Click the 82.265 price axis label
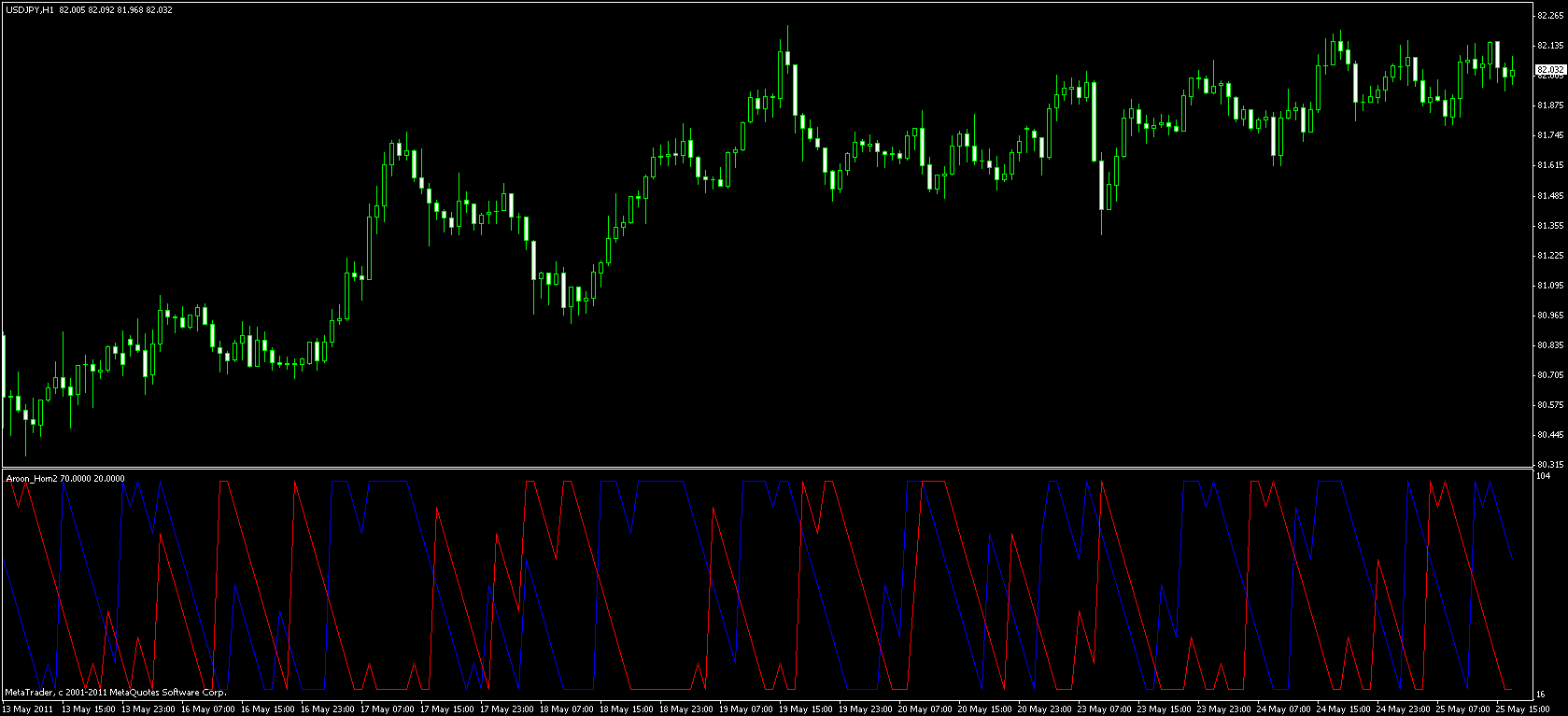Screen dimensions: 1568x716 [1549, 15]
